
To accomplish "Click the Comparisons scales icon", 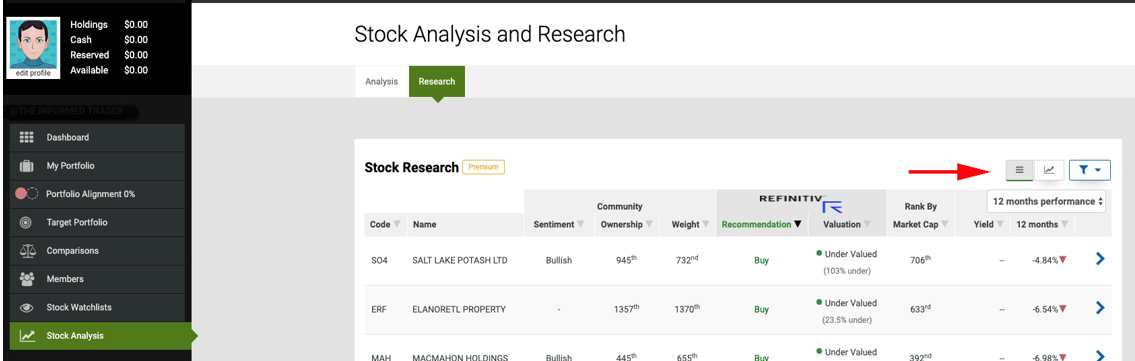I will (27, 250).
